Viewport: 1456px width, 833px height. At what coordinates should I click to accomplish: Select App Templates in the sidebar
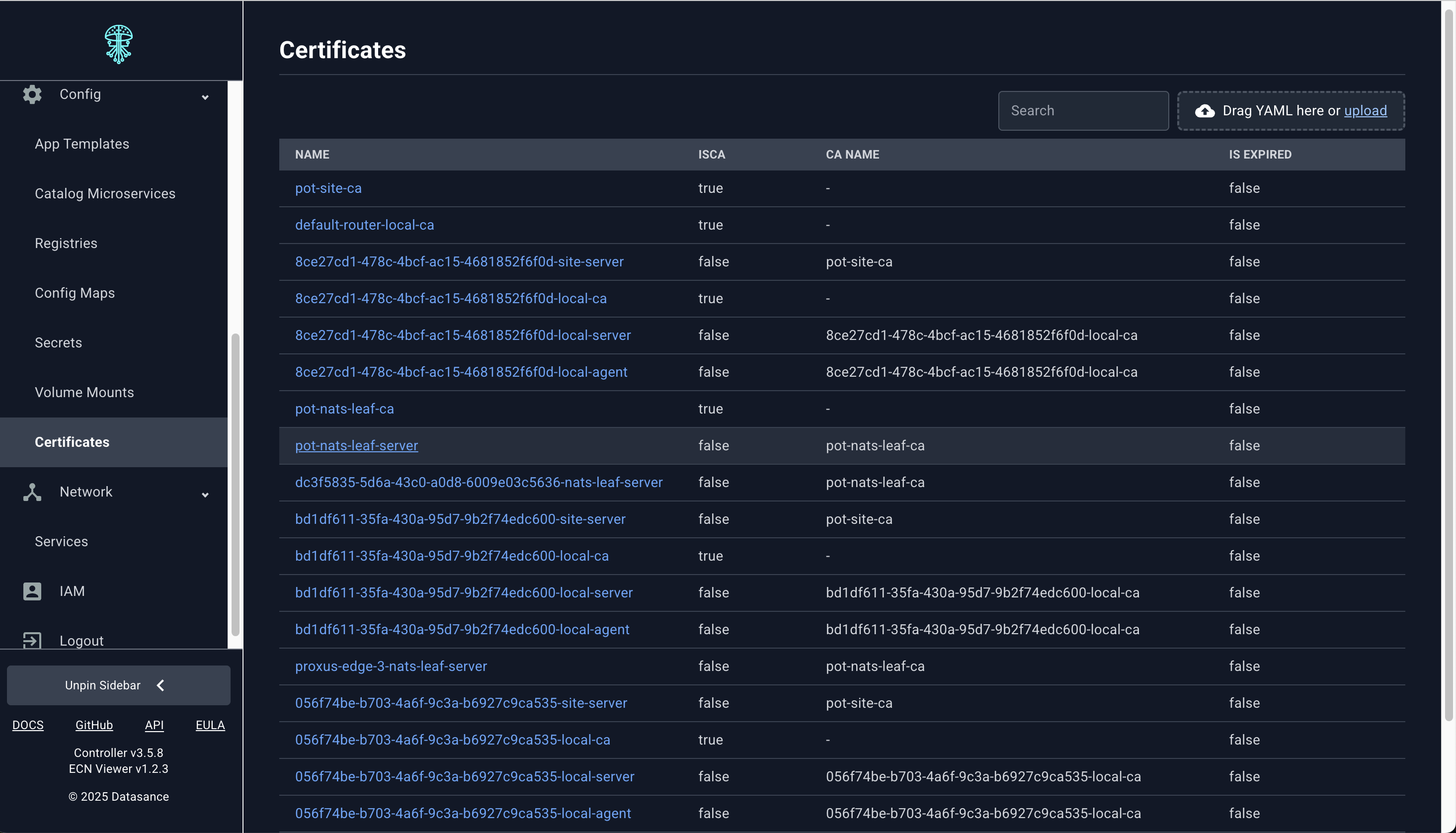(x=82, y=144)
